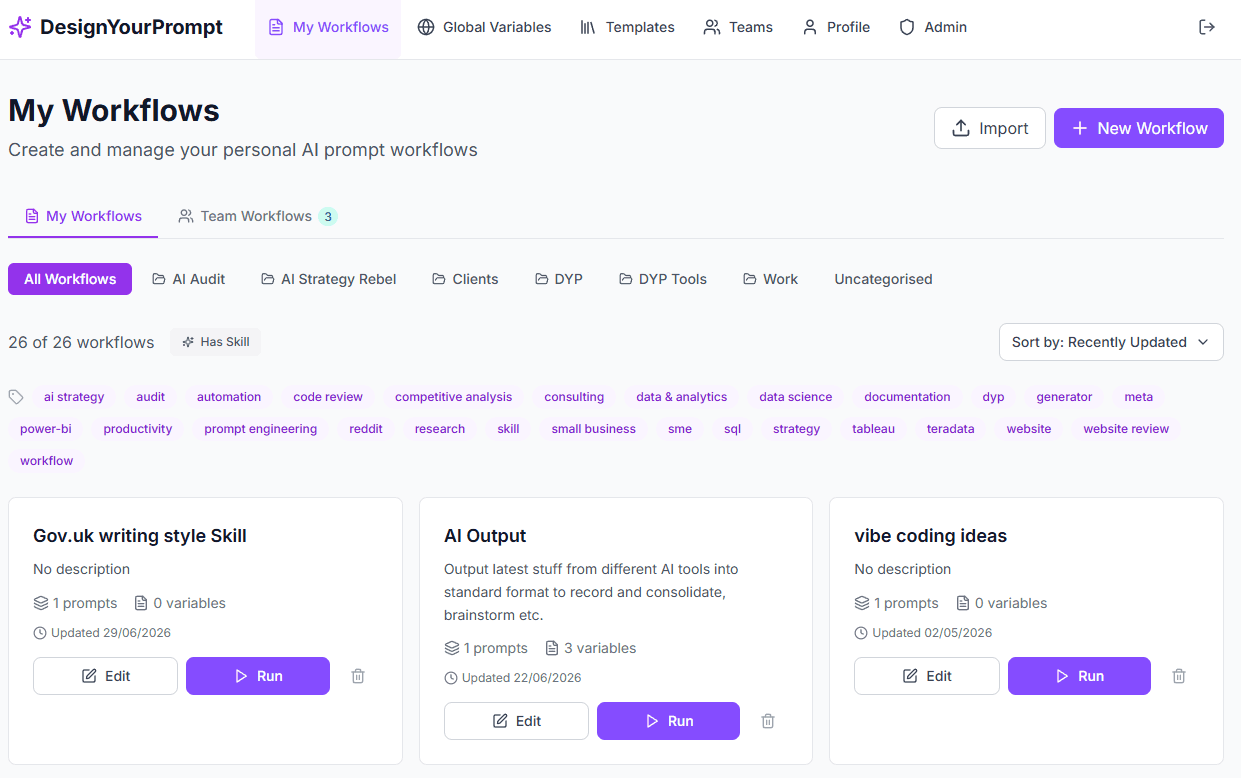Viewport: 1241px width, 778px height.
Task: Click the tag icon beside tag list
Action: [x=16, y=397]
